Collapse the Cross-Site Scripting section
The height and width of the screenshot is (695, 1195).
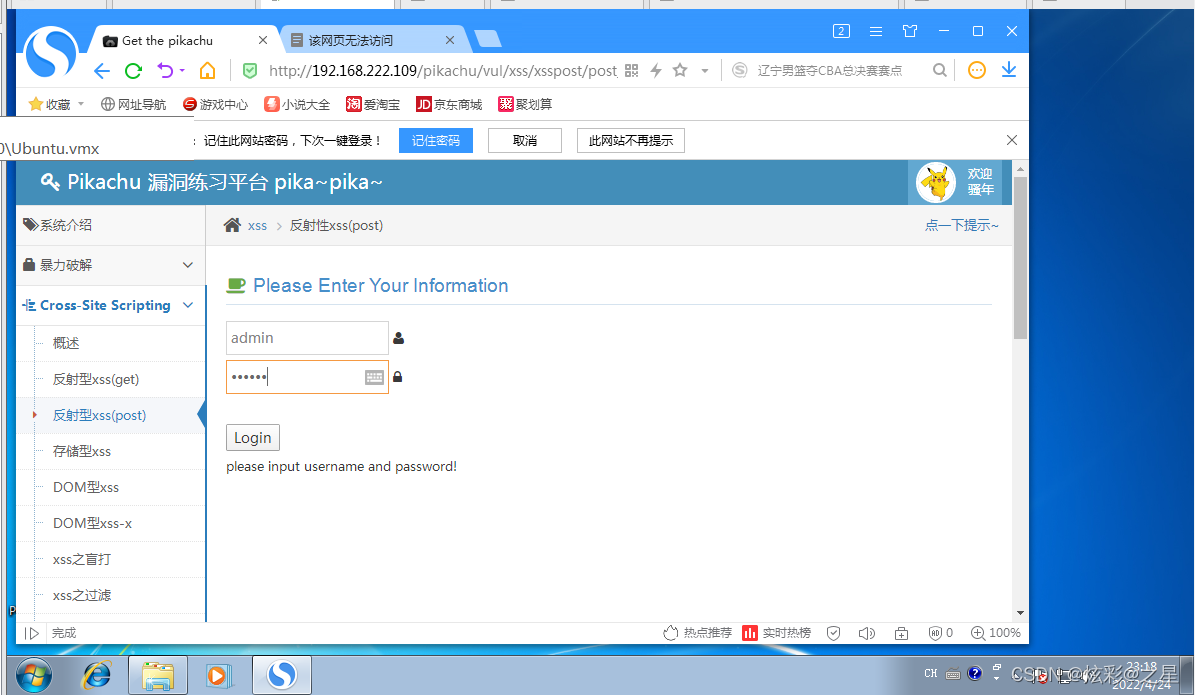(x=111, y=305)
